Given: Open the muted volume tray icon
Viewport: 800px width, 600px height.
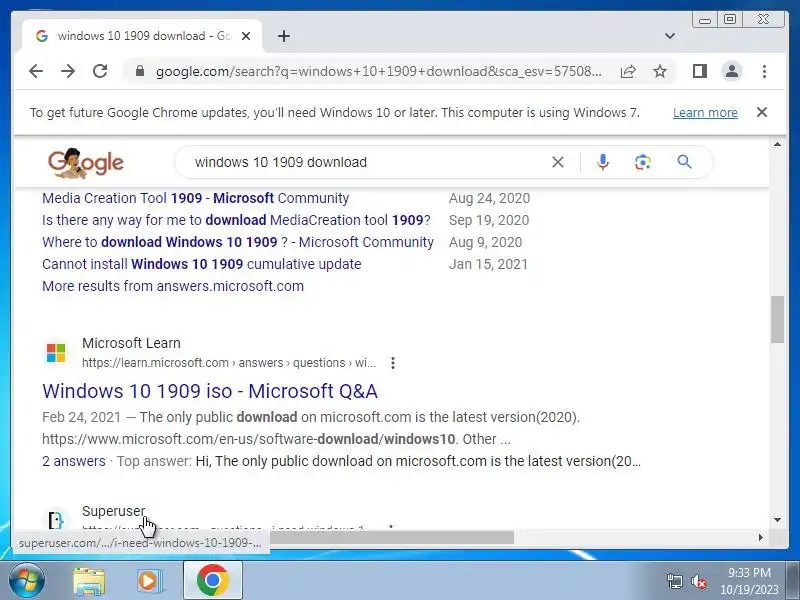Looking at the screenshot, I should (698, 581).
